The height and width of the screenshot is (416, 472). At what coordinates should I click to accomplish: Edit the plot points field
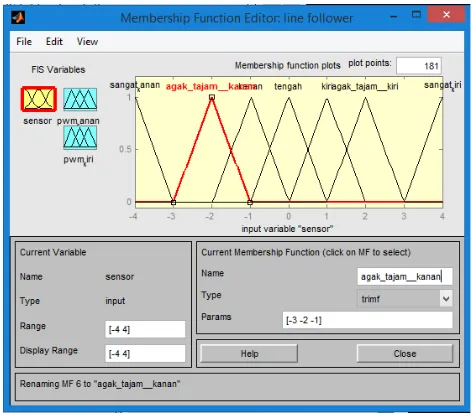click(419, 66)
